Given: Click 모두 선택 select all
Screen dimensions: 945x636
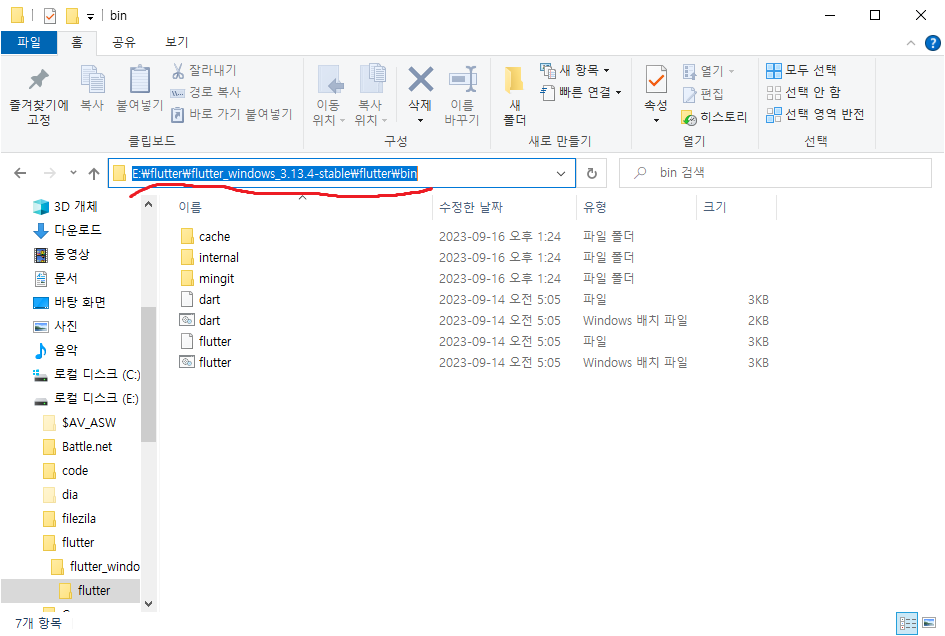Looking at the screenshot, I should pos(802,71).
